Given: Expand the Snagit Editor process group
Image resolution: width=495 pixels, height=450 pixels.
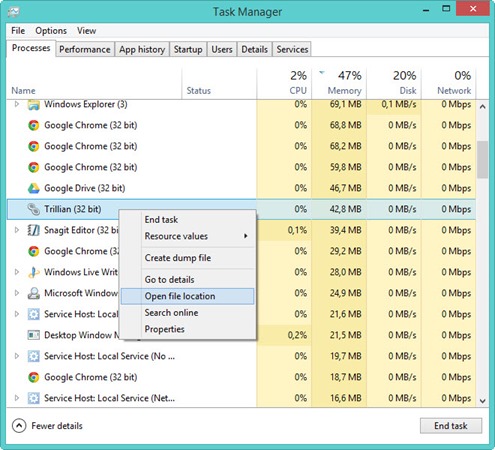Looking at the screenshot, I should [x=17, y=230].
